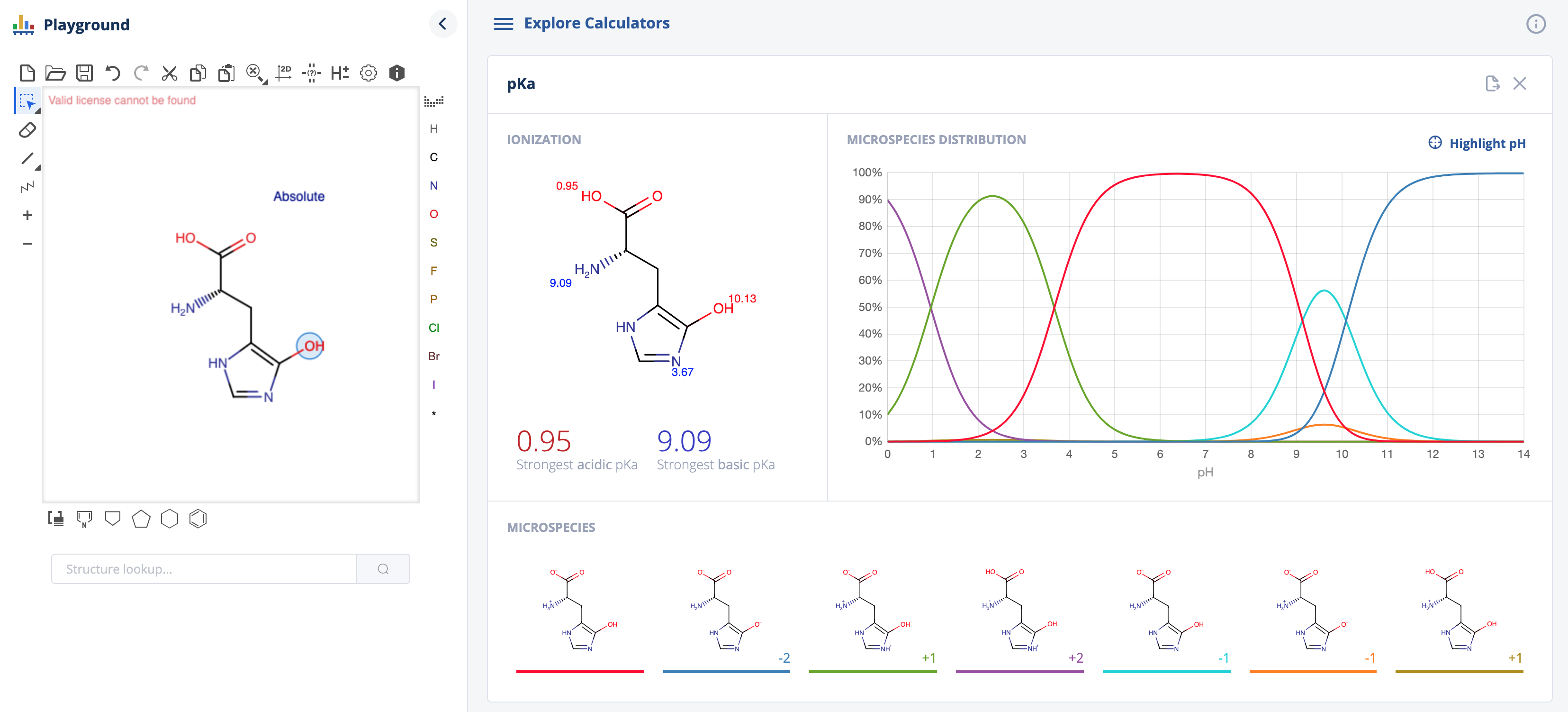Select the cyclopentane ring template
The height and width of the screenshot is (712, 1568).
(x=141, y=519)
